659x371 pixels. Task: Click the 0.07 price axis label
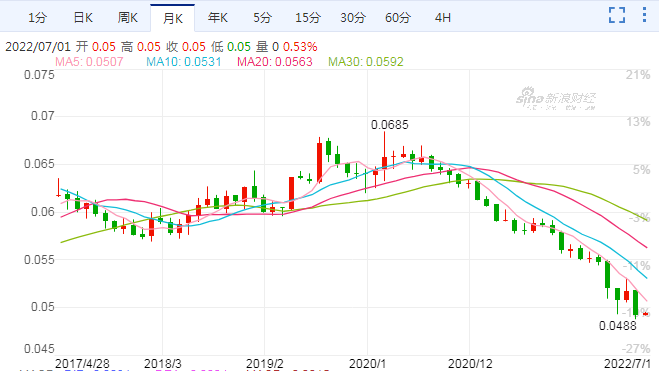[x=43, y=116]
